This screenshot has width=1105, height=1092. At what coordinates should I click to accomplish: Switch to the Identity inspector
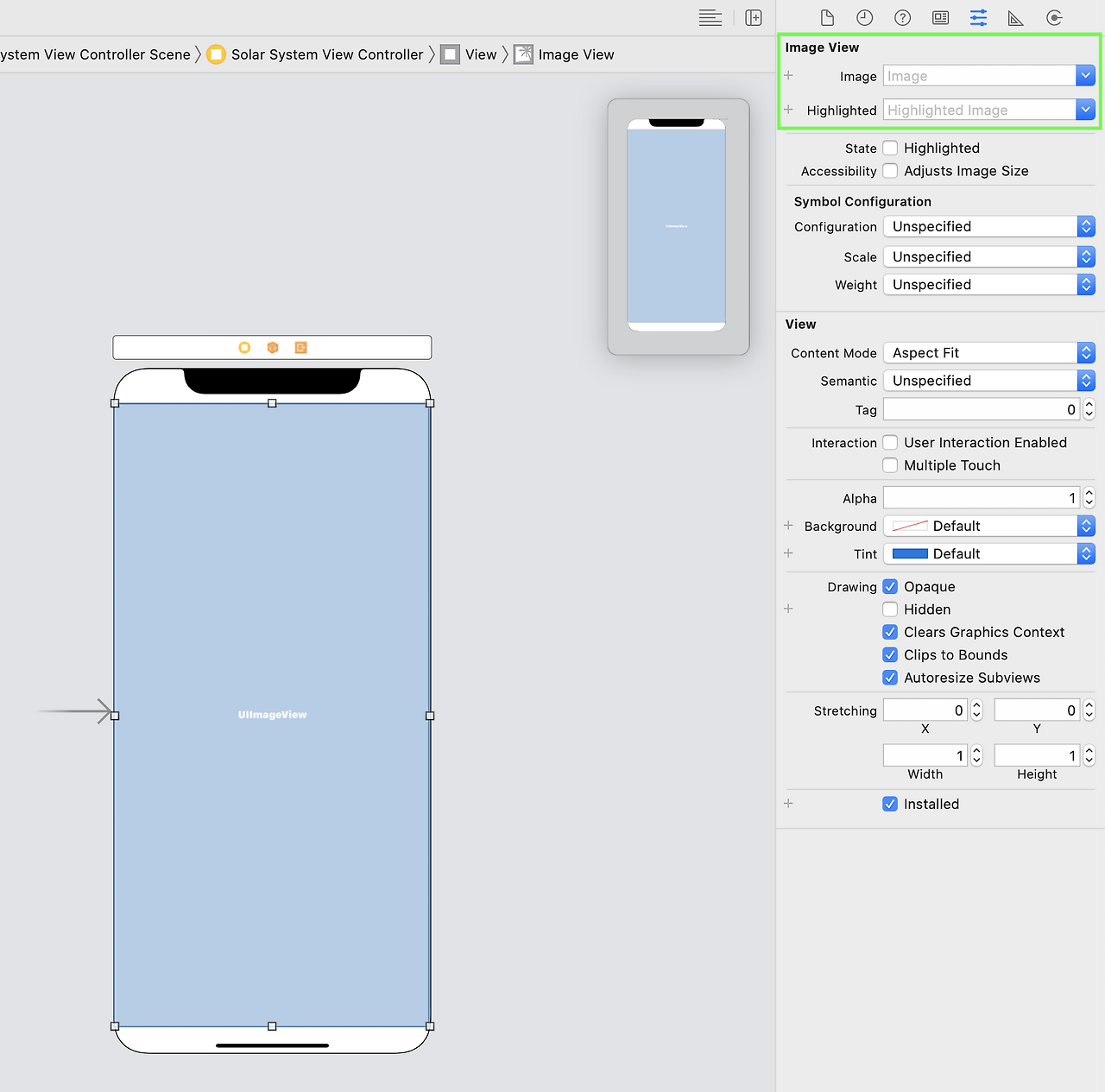(941, 18)
